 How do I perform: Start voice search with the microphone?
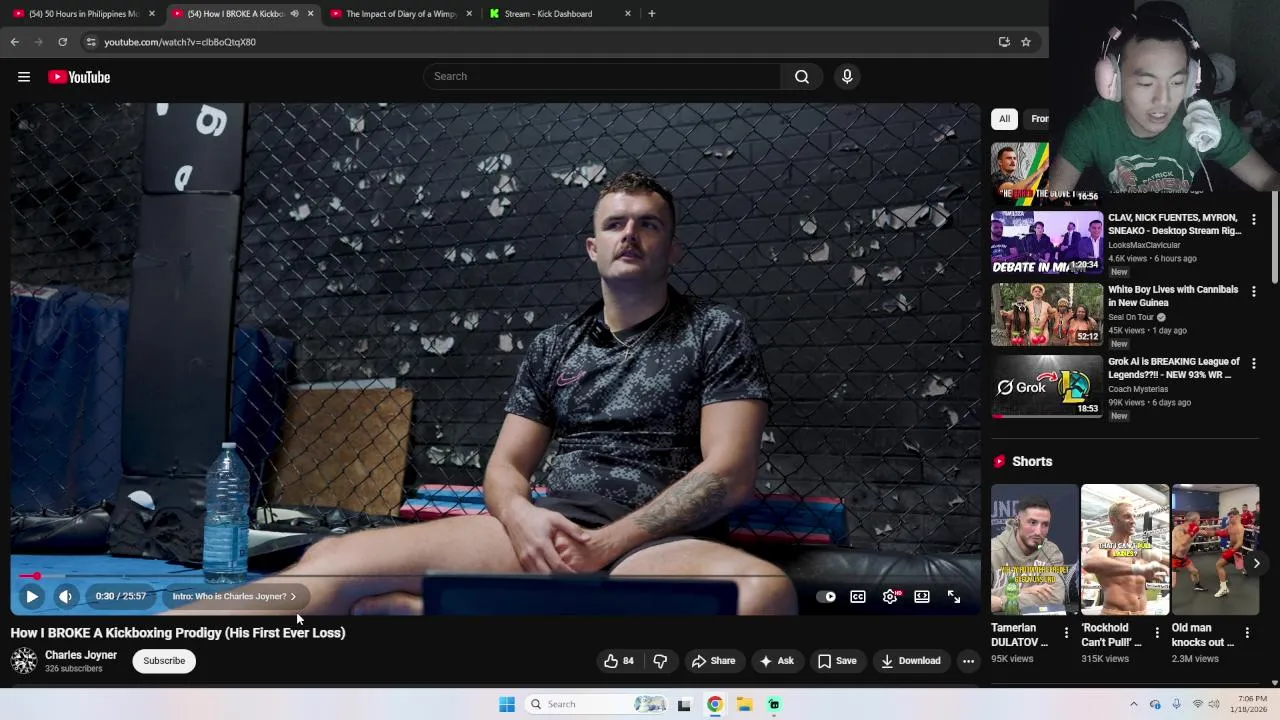847,76
